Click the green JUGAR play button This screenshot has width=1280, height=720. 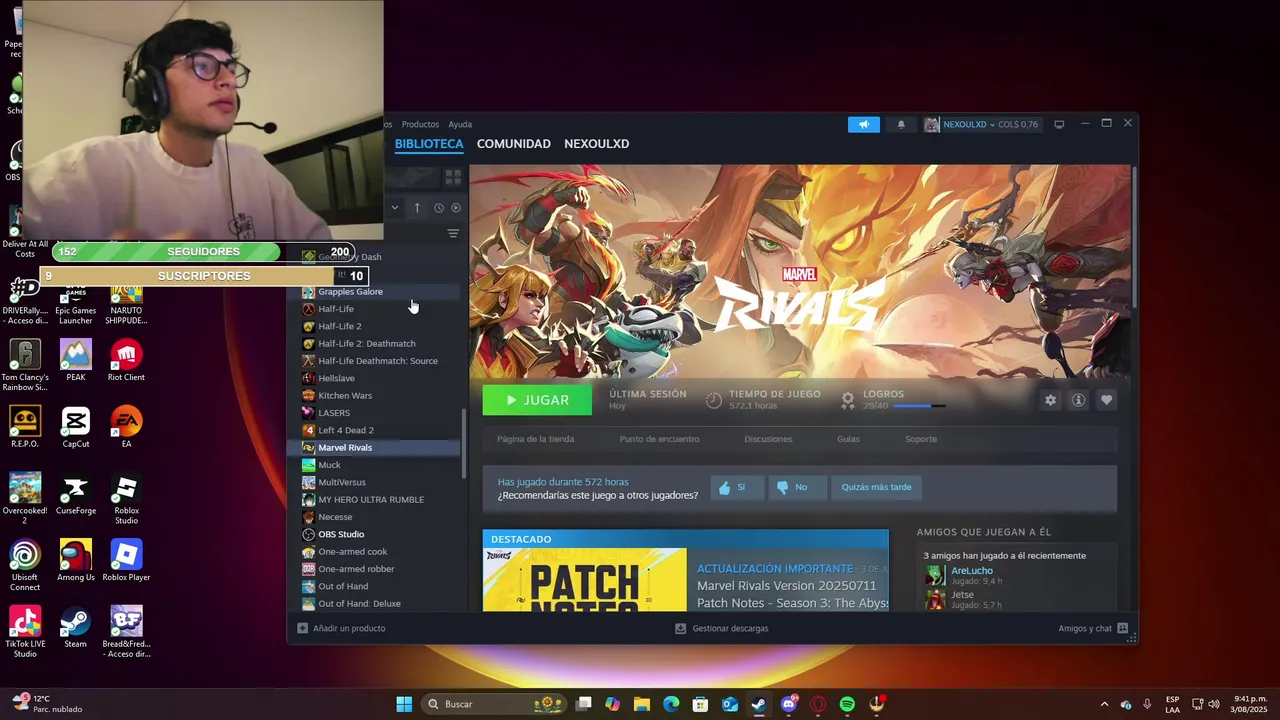pyautogui.click(x=537, y=400)
